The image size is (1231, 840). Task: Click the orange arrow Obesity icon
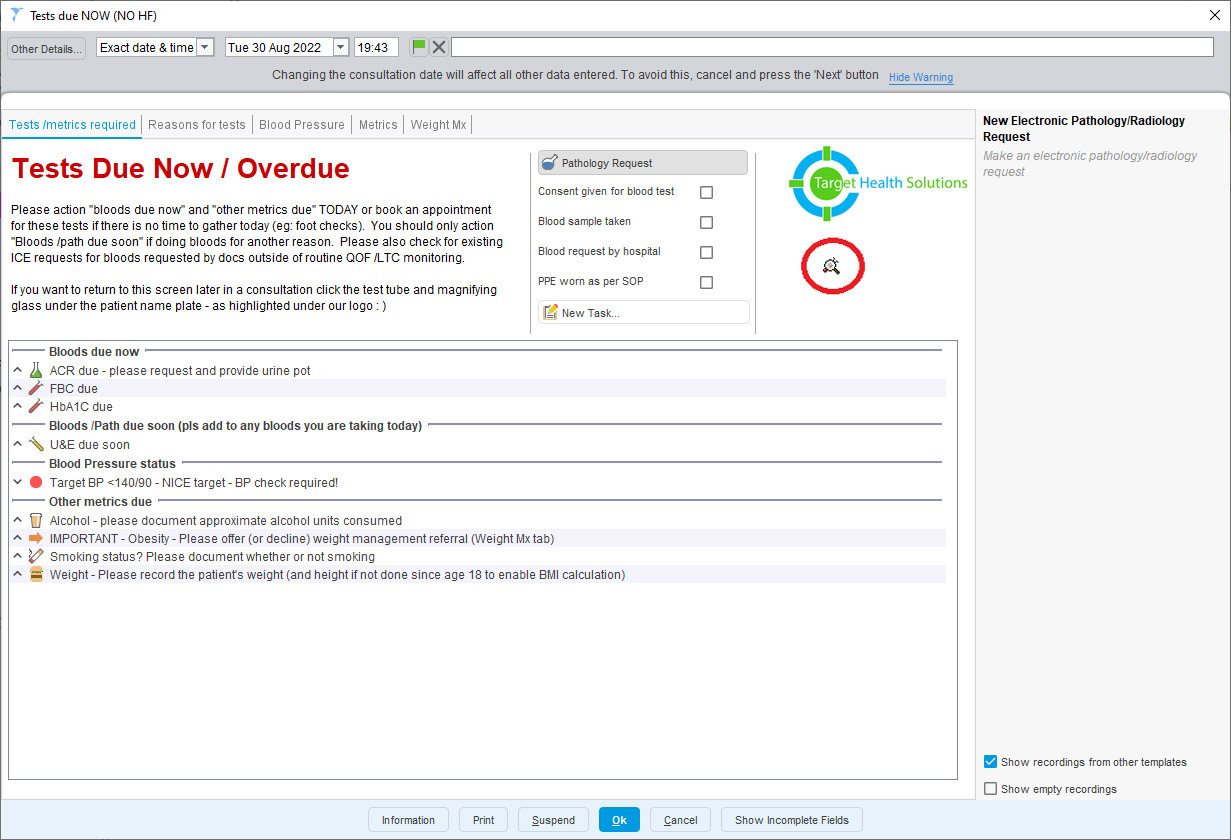click(x=36, y=538)
